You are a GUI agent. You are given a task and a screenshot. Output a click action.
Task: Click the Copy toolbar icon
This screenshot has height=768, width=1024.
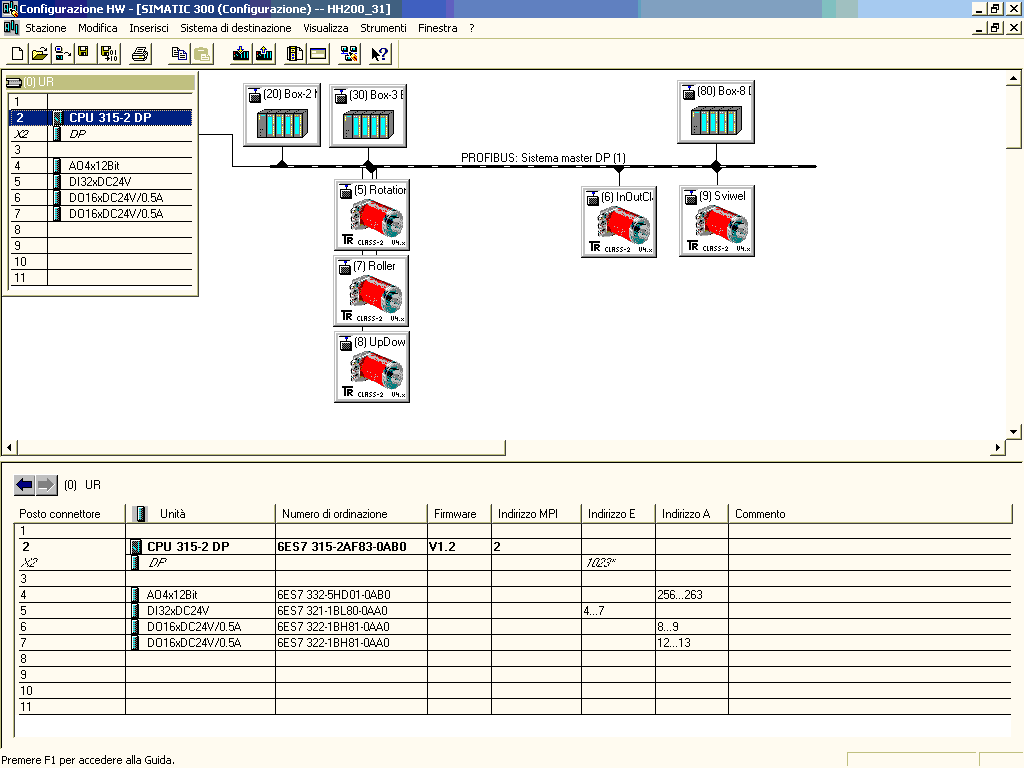click(x=179, y=54)
